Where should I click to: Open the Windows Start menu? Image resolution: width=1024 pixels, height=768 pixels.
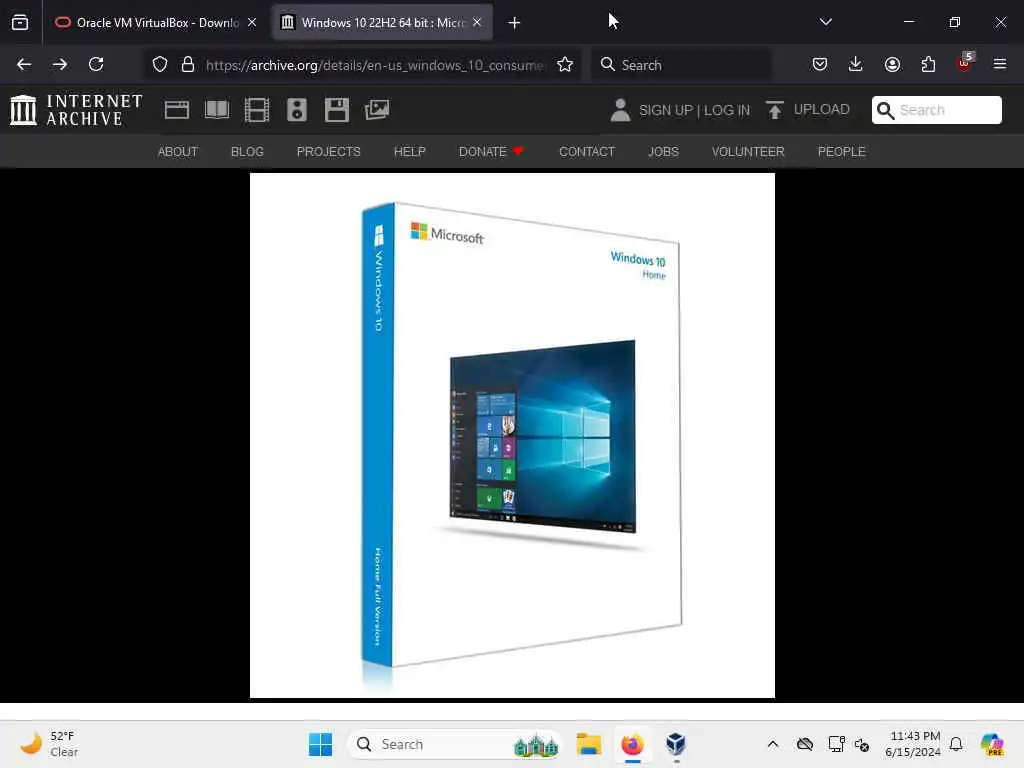[320, 744]
